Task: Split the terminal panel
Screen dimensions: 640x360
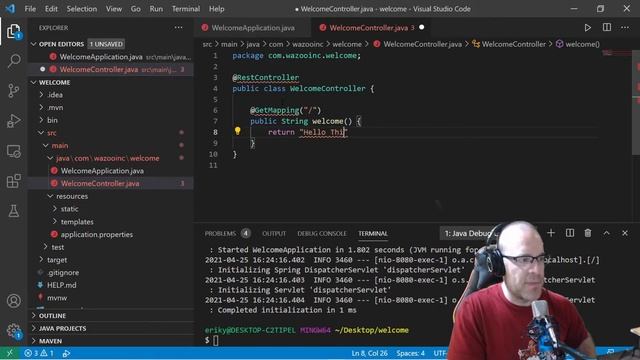Action: (570, 233)
